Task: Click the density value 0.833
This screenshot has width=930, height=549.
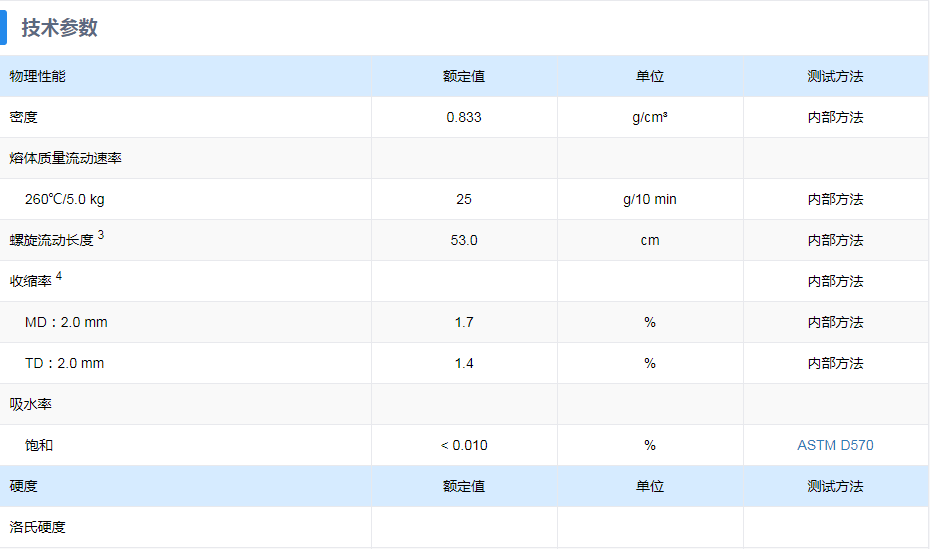Action: pyautogui.click(x=464, y=117)
